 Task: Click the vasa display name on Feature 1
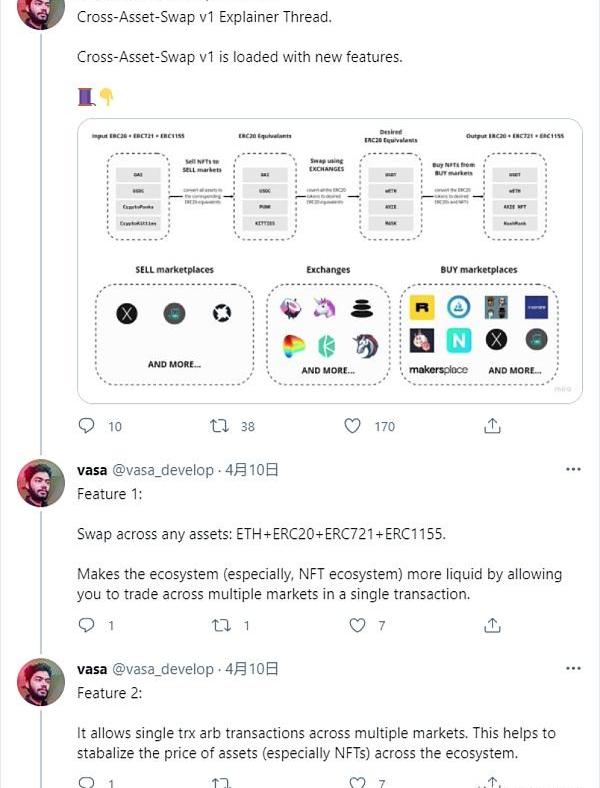click(x=92, y=470)
